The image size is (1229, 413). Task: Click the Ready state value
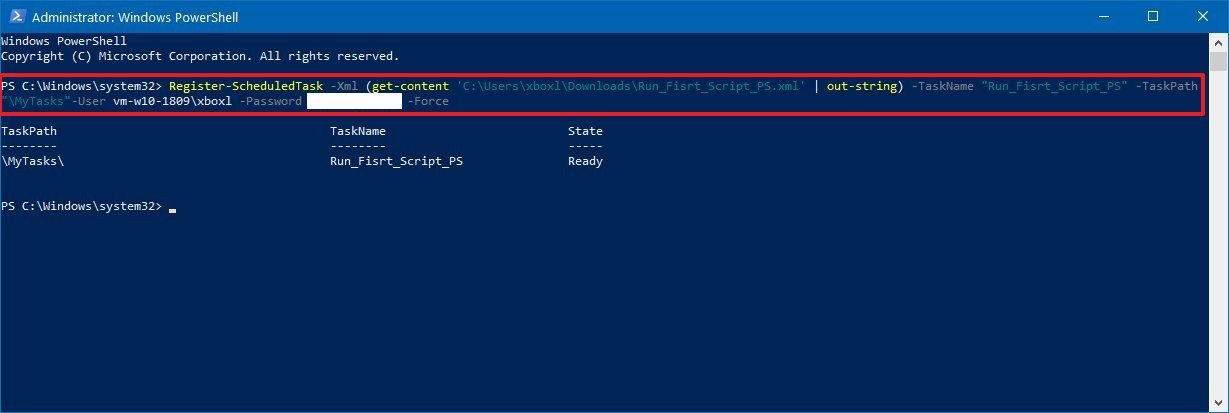pos(585,161)
